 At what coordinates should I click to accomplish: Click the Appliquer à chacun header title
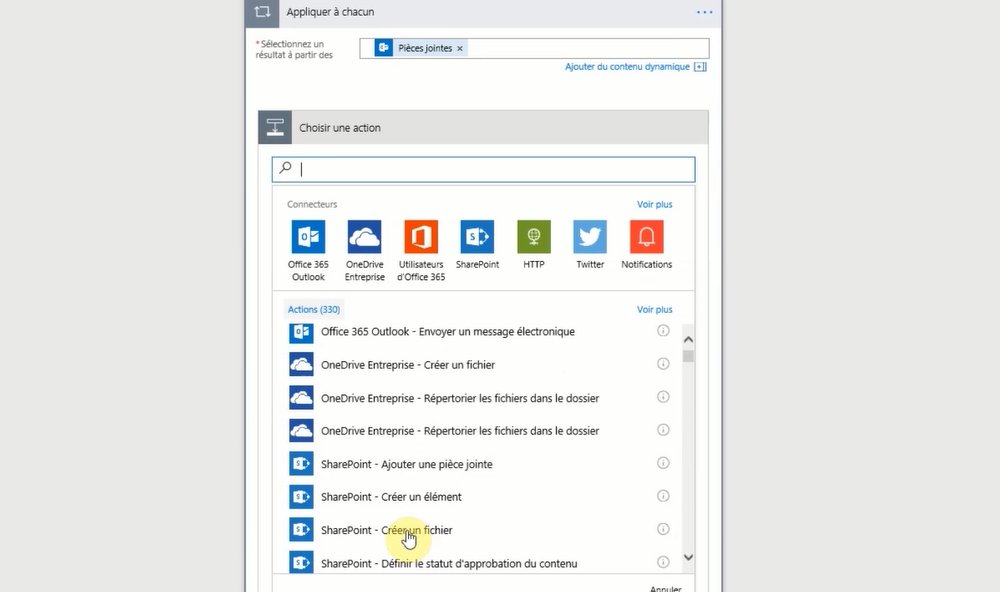tap(330, 12)
